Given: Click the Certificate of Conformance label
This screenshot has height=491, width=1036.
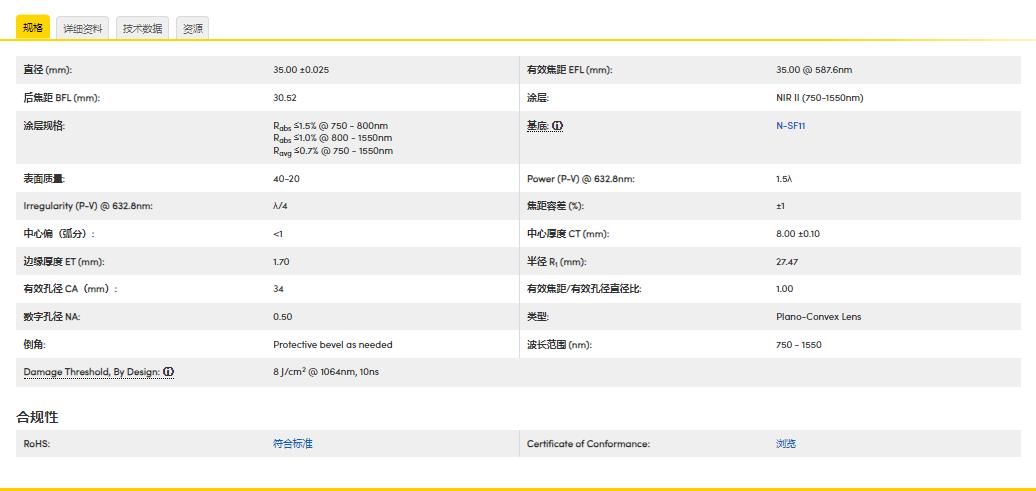Looking at the screenshot, I should coord(588,443).
